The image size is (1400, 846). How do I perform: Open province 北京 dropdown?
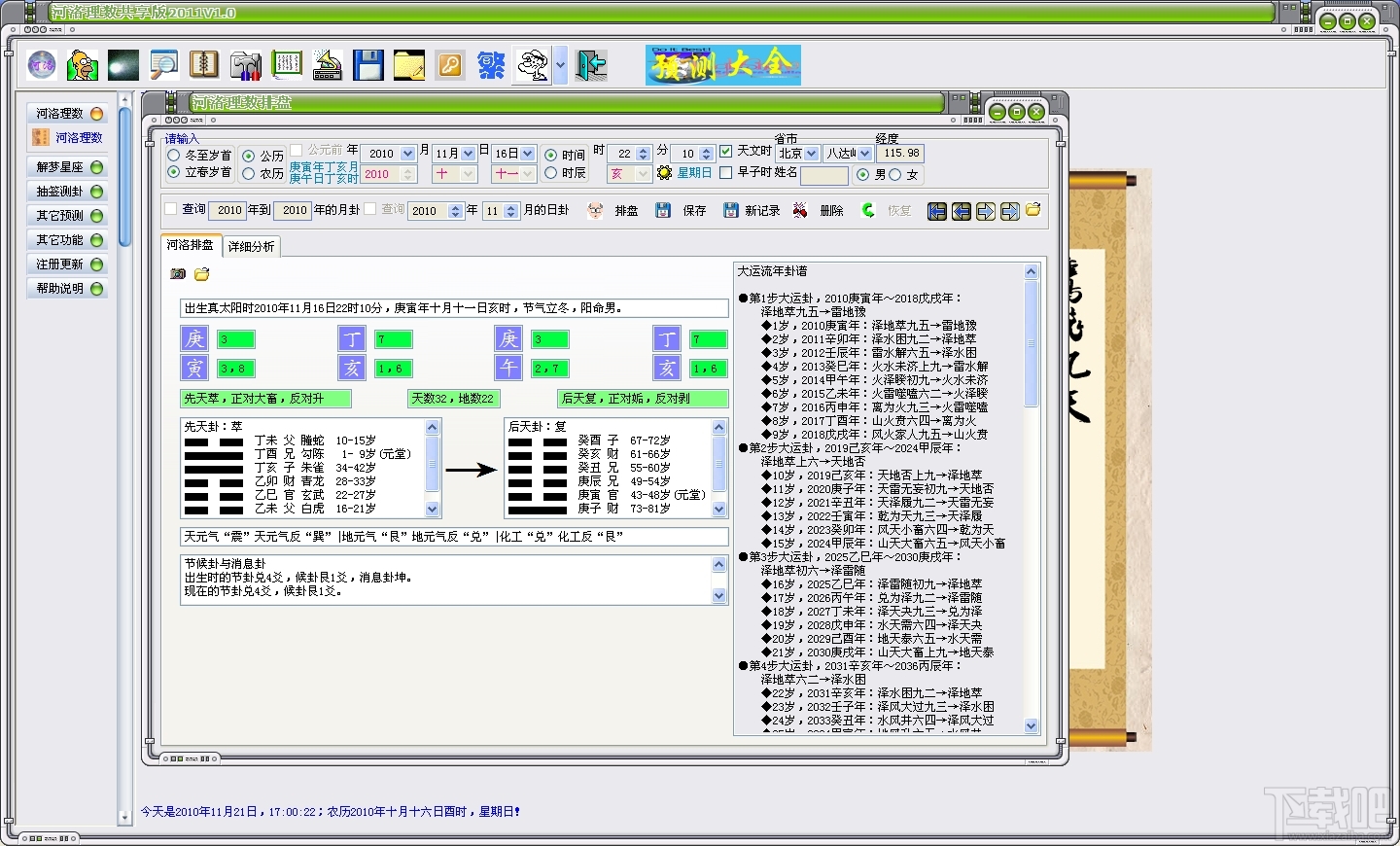coord(812,154)
